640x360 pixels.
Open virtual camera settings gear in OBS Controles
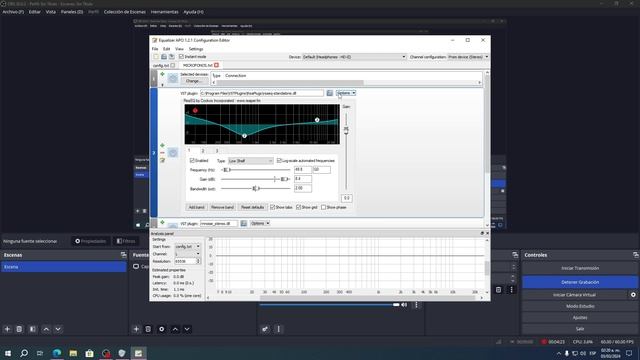633,295
